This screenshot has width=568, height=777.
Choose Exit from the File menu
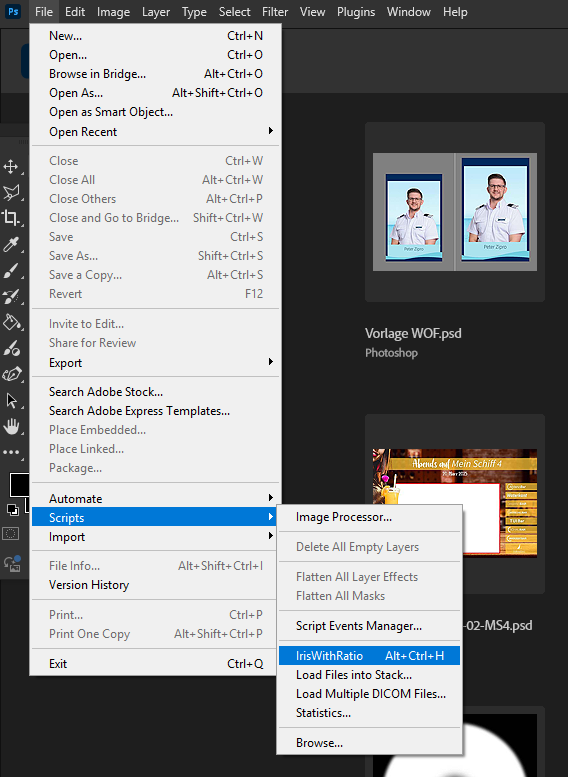pos(156,664)
